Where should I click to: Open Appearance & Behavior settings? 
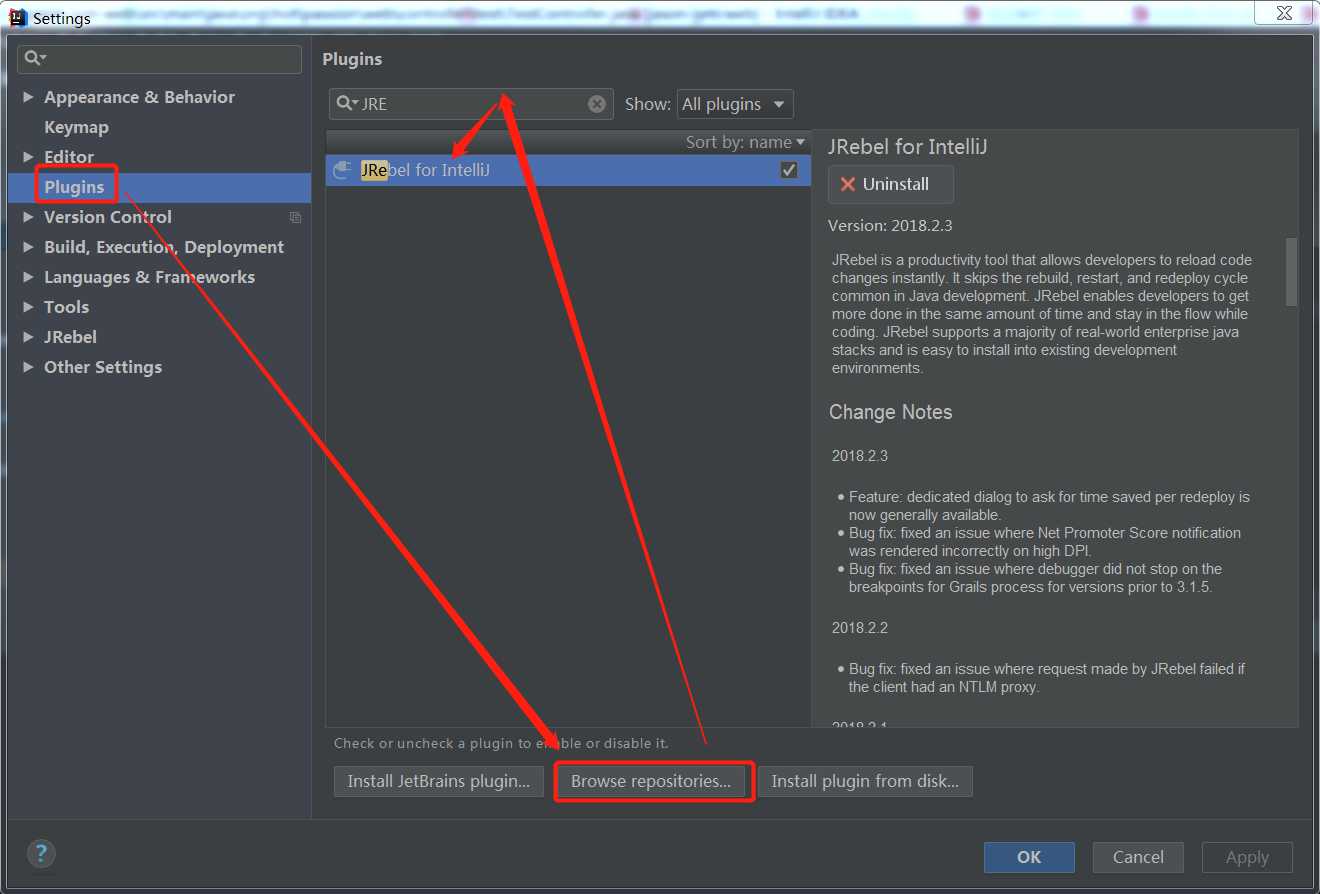[139, 97]
